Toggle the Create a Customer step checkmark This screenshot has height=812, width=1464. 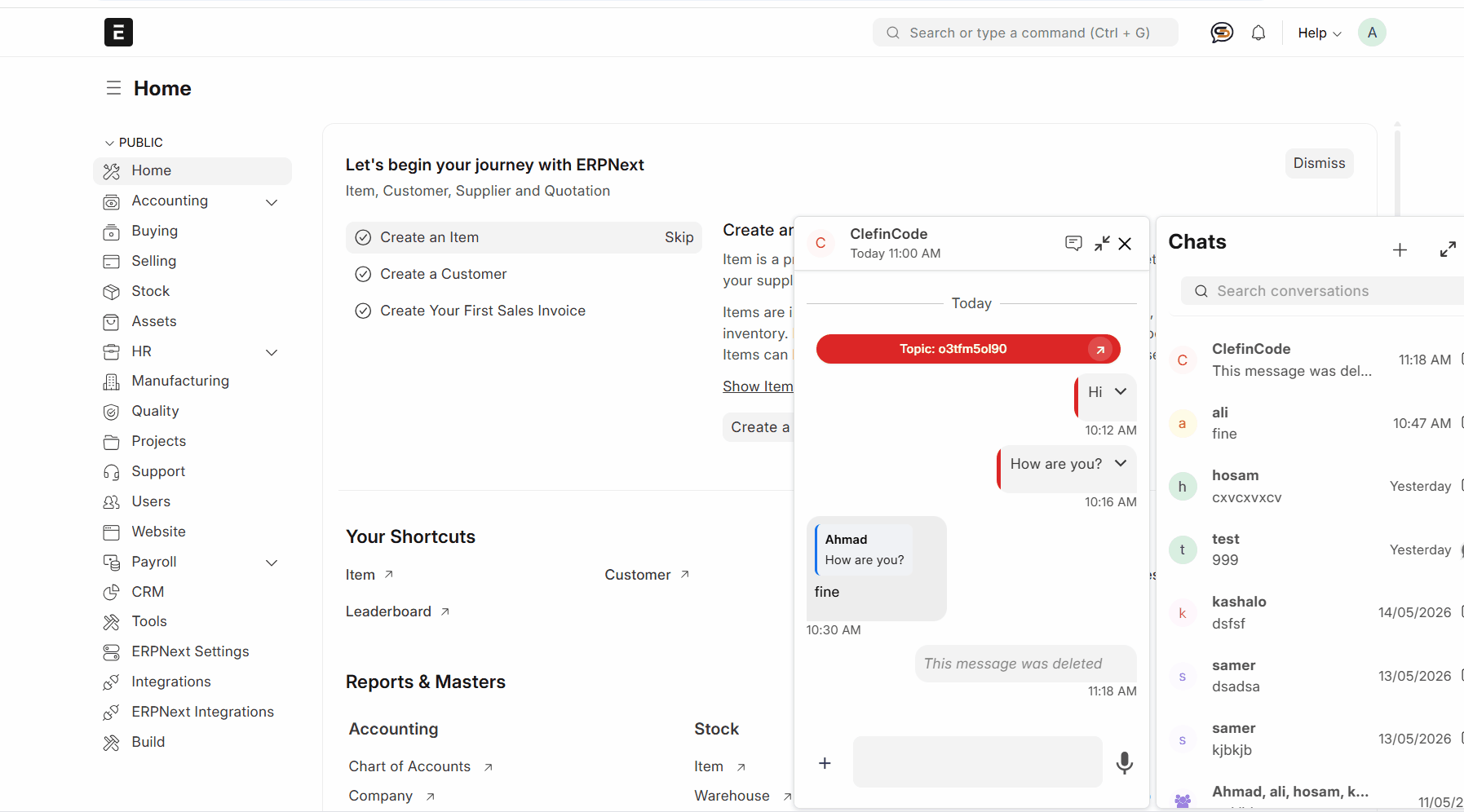[363, 274]
